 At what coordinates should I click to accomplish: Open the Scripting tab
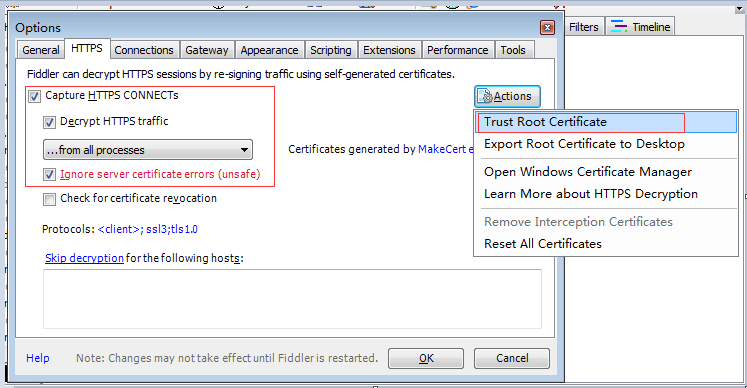[331, 50]
